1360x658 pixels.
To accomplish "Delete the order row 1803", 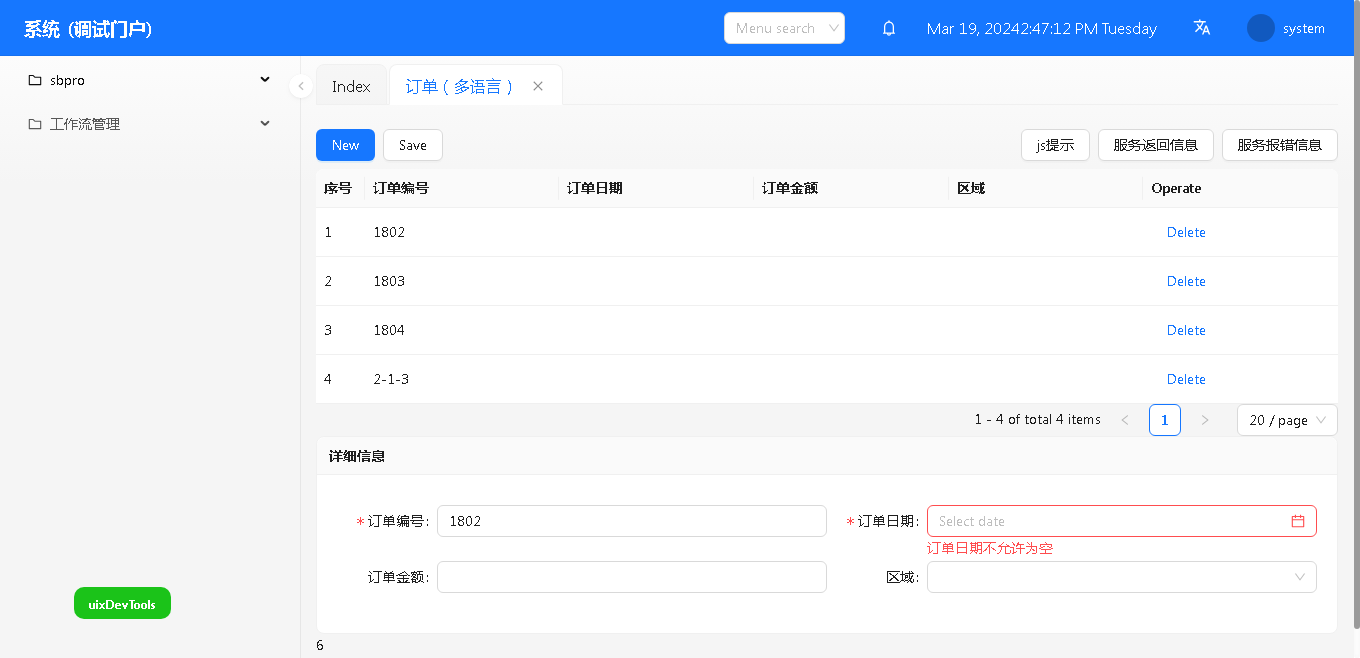I will (x=1186, y=281).
